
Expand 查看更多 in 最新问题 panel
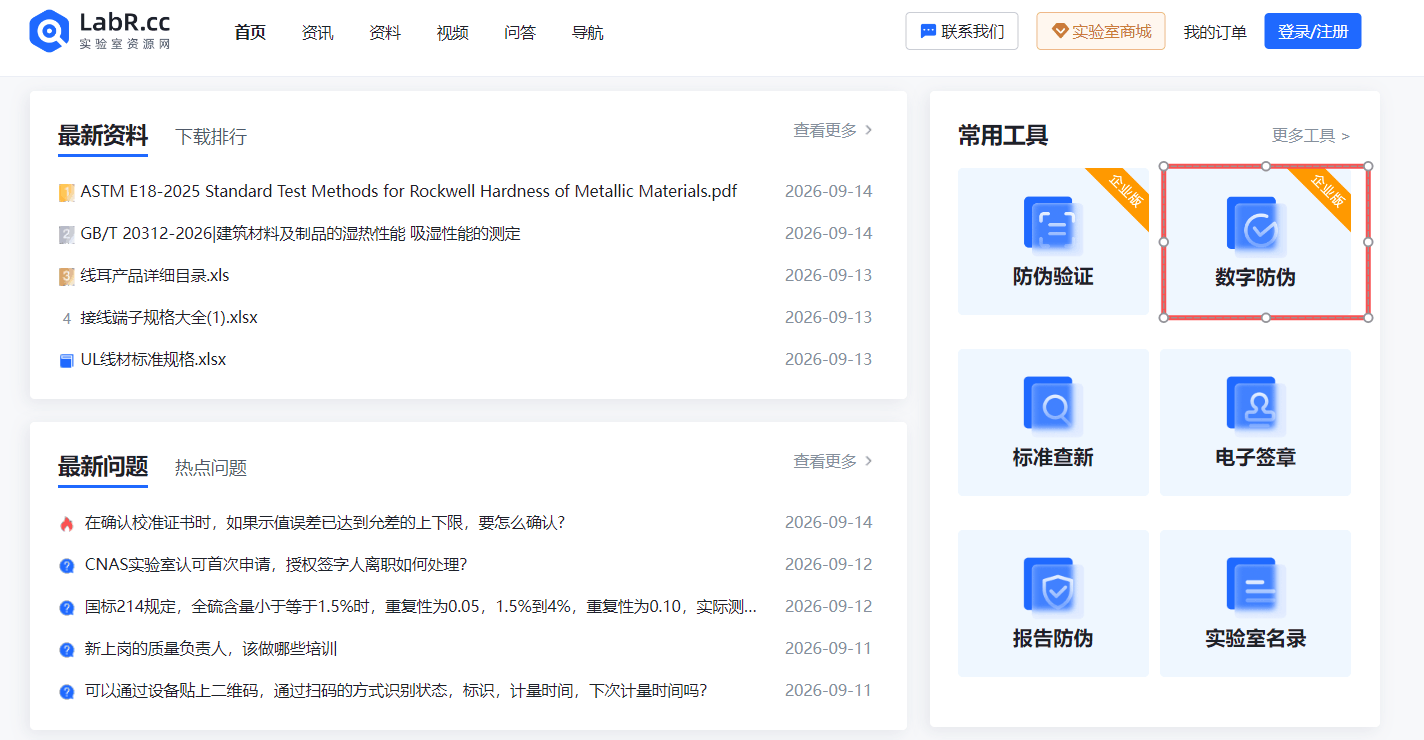coord(833,461)
